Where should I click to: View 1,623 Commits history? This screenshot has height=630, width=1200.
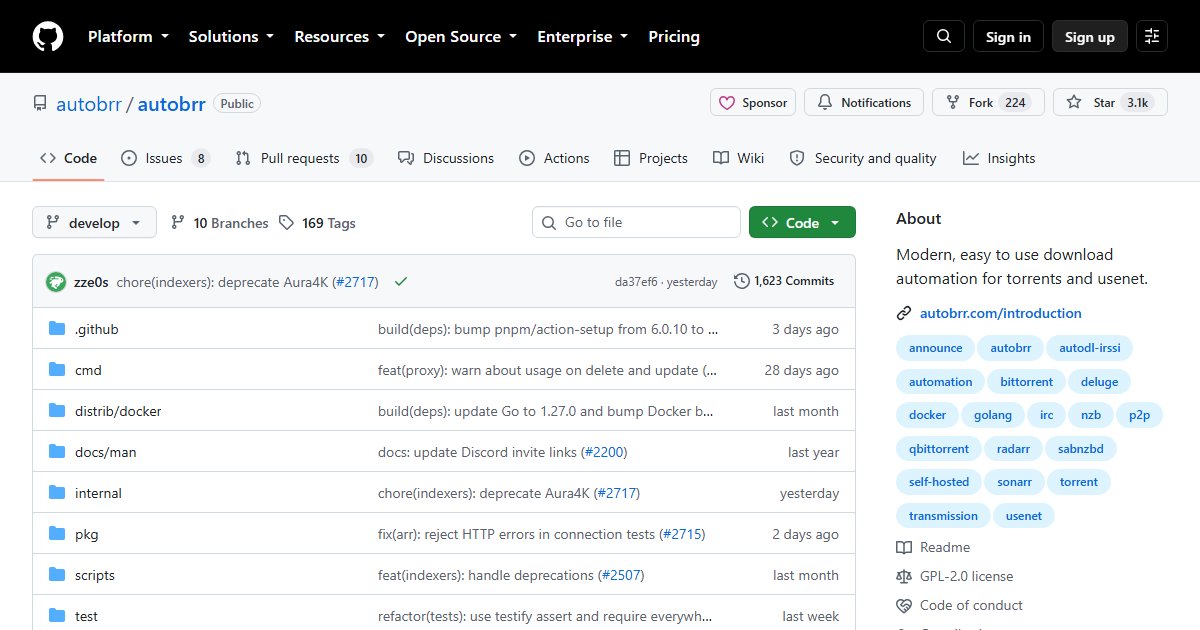pos(784,281)
